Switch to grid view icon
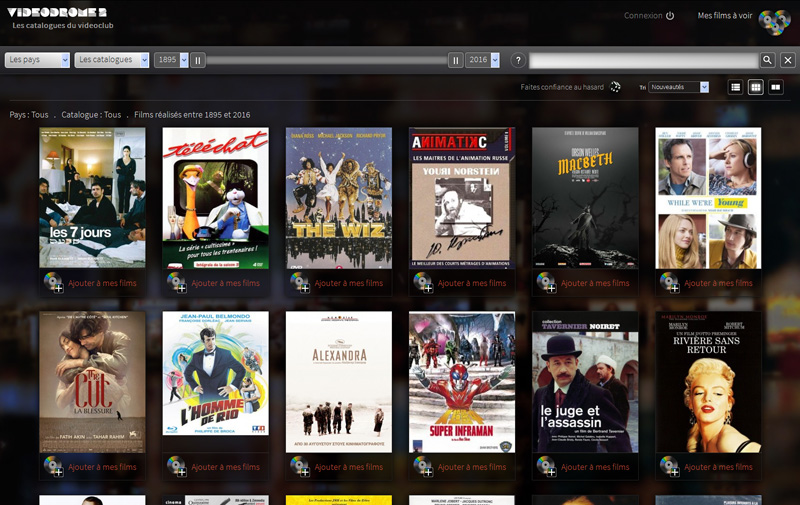The width and height of the screenshot is (800, 505). 756,87
